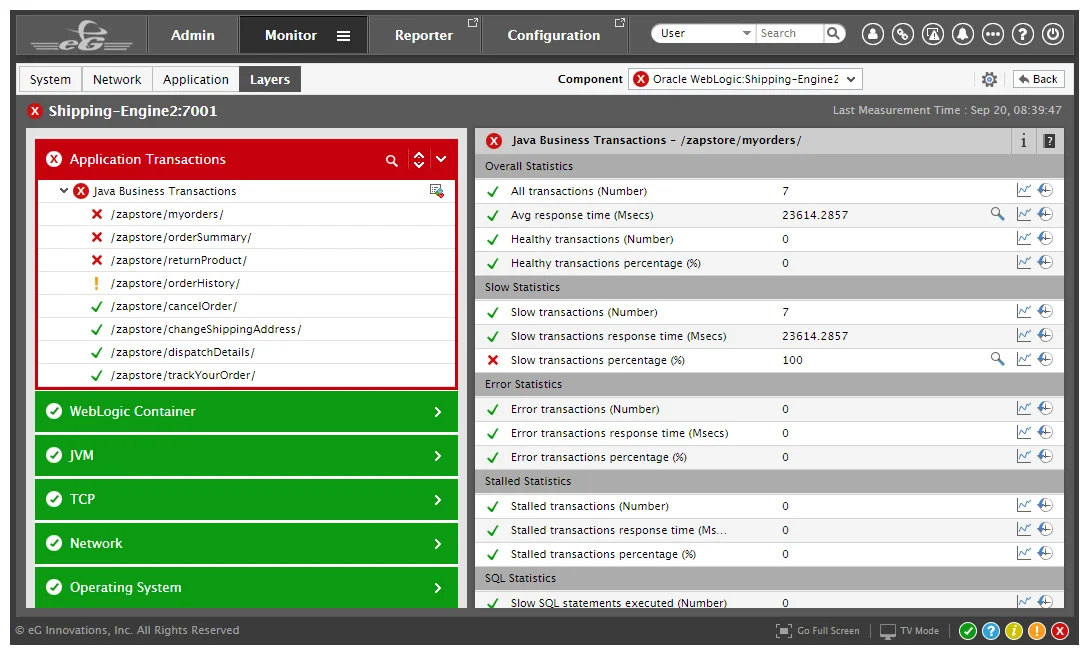Select the Layers tab
Screen dimensions: 1089x655
click(269, 79)
